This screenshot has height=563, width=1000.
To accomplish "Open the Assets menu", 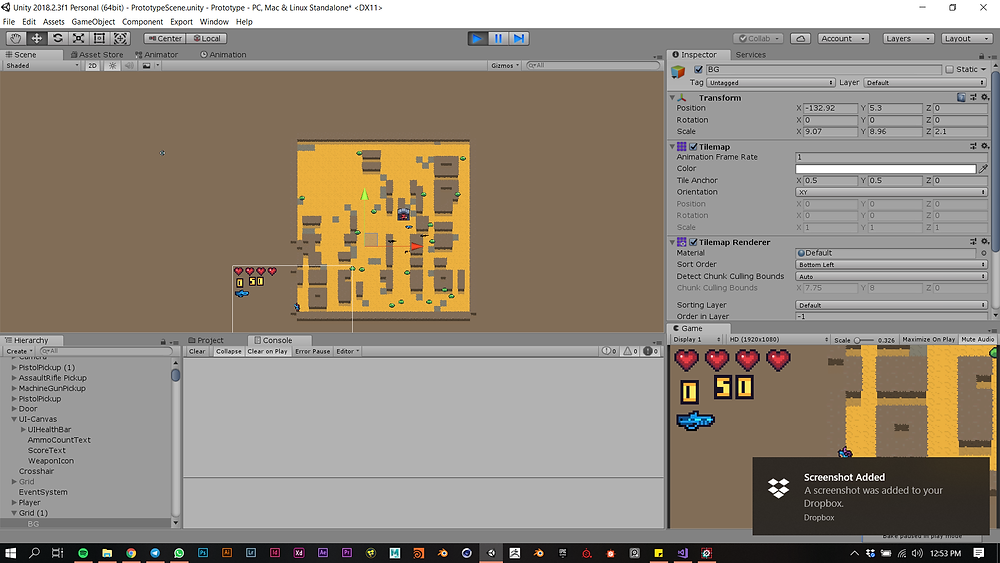I will pyautogui.click(x=54, y=22).
